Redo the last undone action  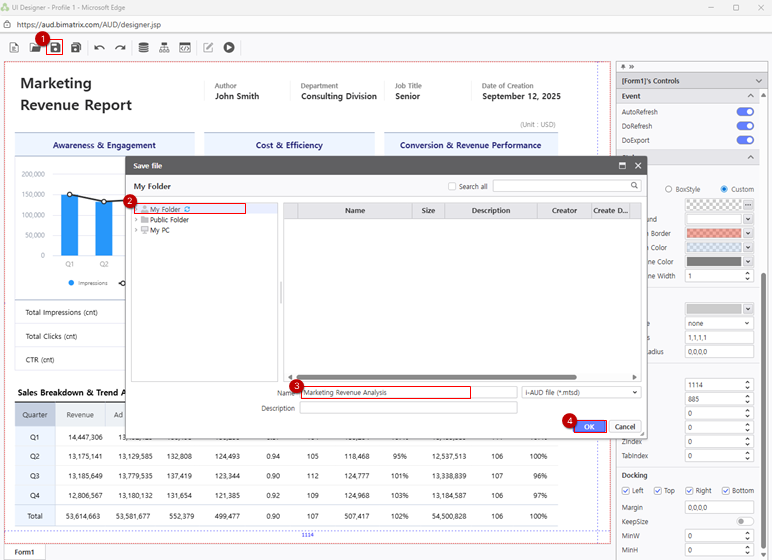(x=120, y=47)
